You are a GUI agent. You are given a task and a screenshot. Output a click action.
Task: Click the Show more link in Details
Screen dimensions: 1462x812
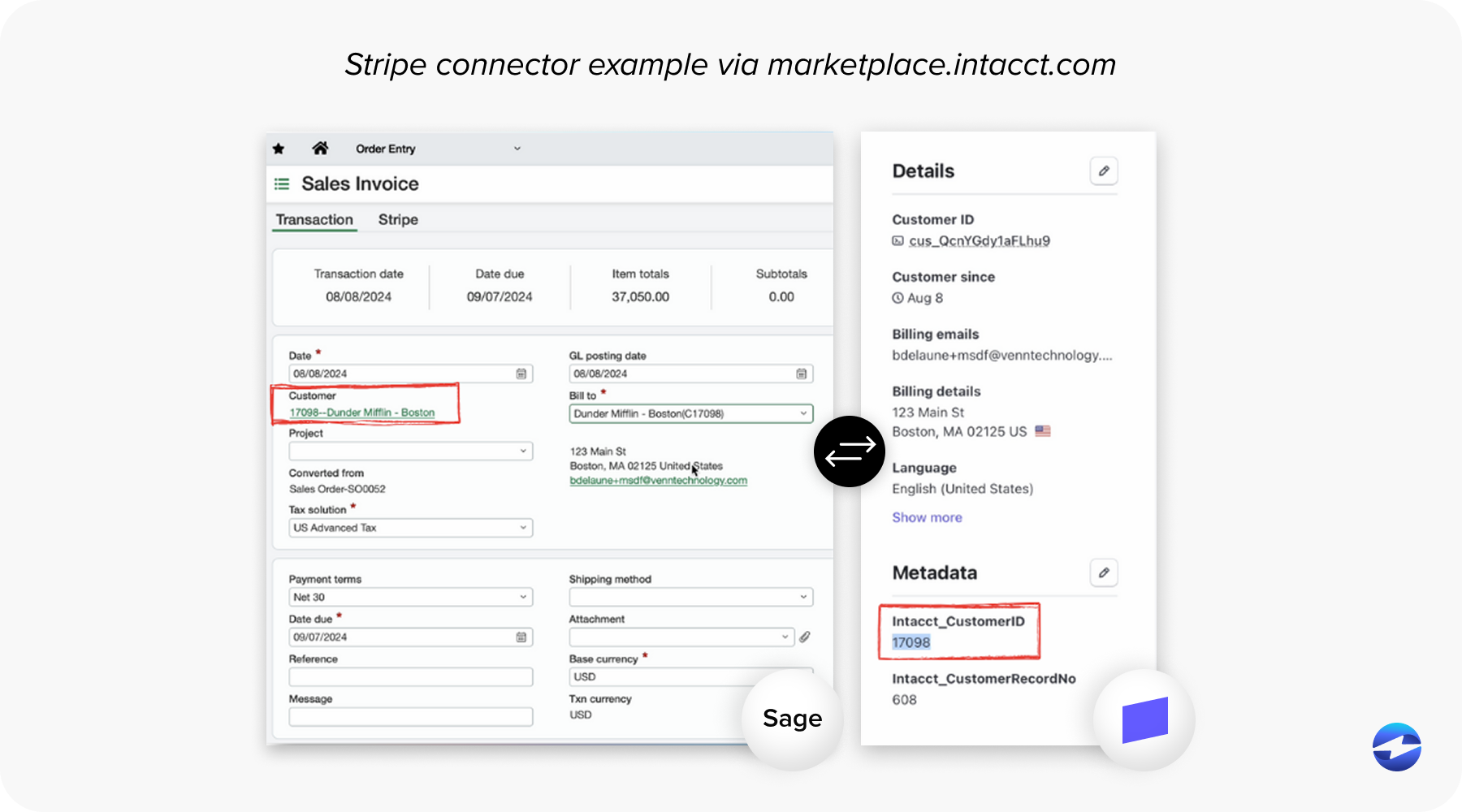pyautogui.click(x=927, y=517)
